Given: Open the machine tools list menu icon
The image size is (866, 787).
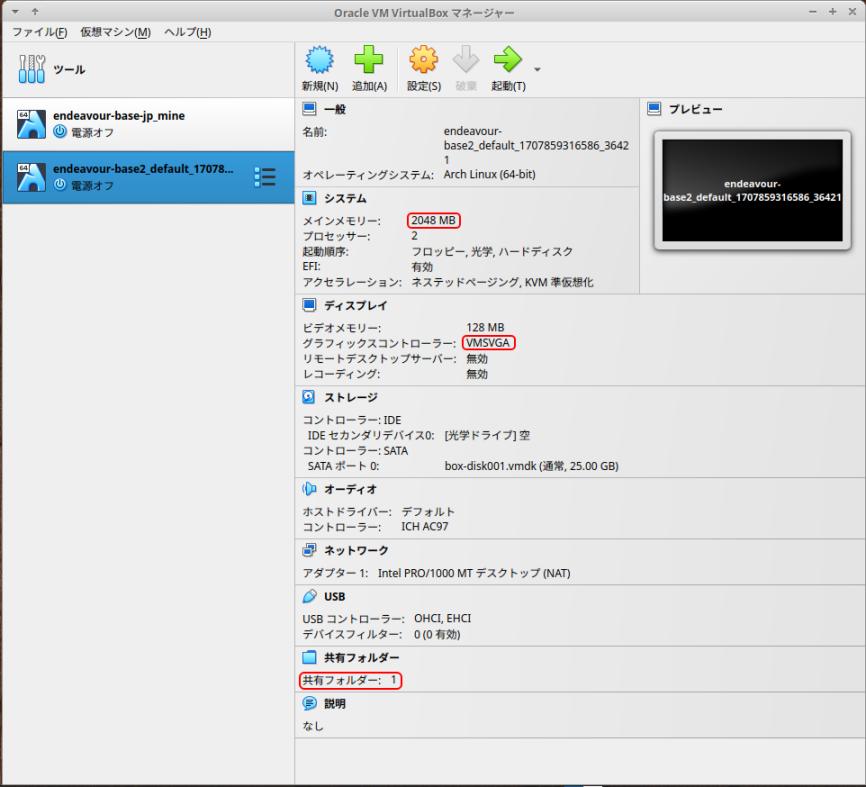Looking at the screenshot, I should pyautogui.click(x=265, y=177).
